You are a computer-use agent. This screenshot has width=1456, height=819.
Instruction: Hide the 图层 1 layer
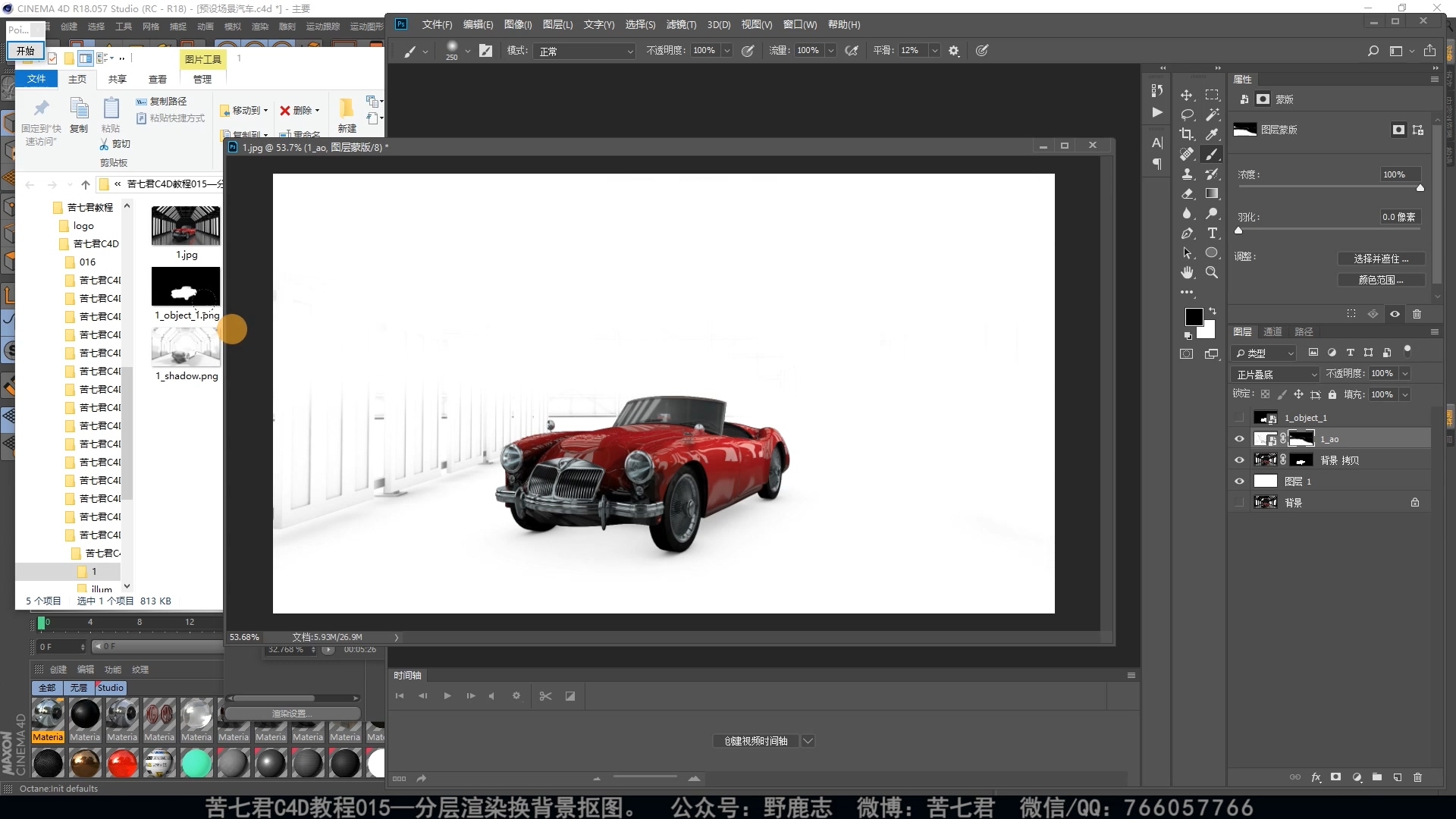click(x=1239, y=482)
